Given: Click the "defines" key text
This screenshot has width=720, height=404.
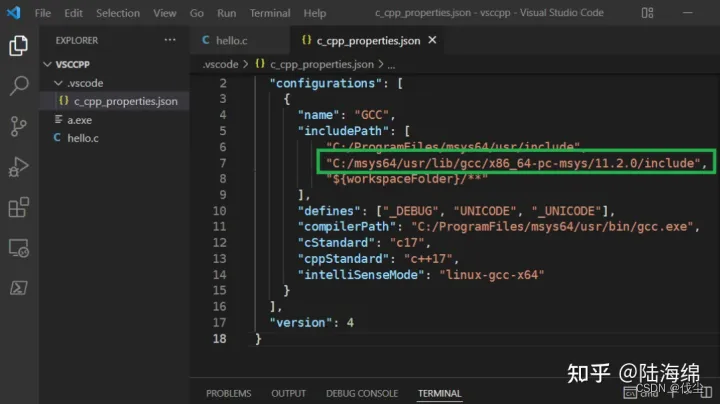Looking at the screenshot, I should (329, 211).
